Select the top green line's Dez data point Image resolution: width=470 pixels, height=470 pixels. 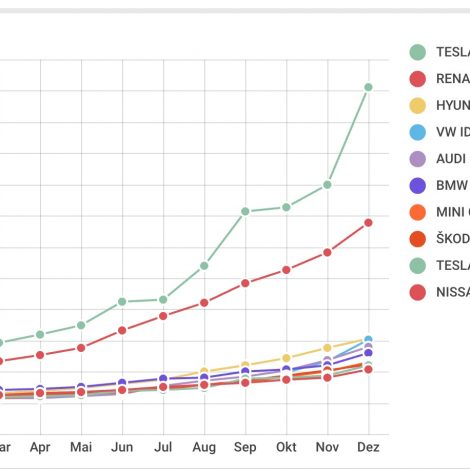[x=368, y=87]
